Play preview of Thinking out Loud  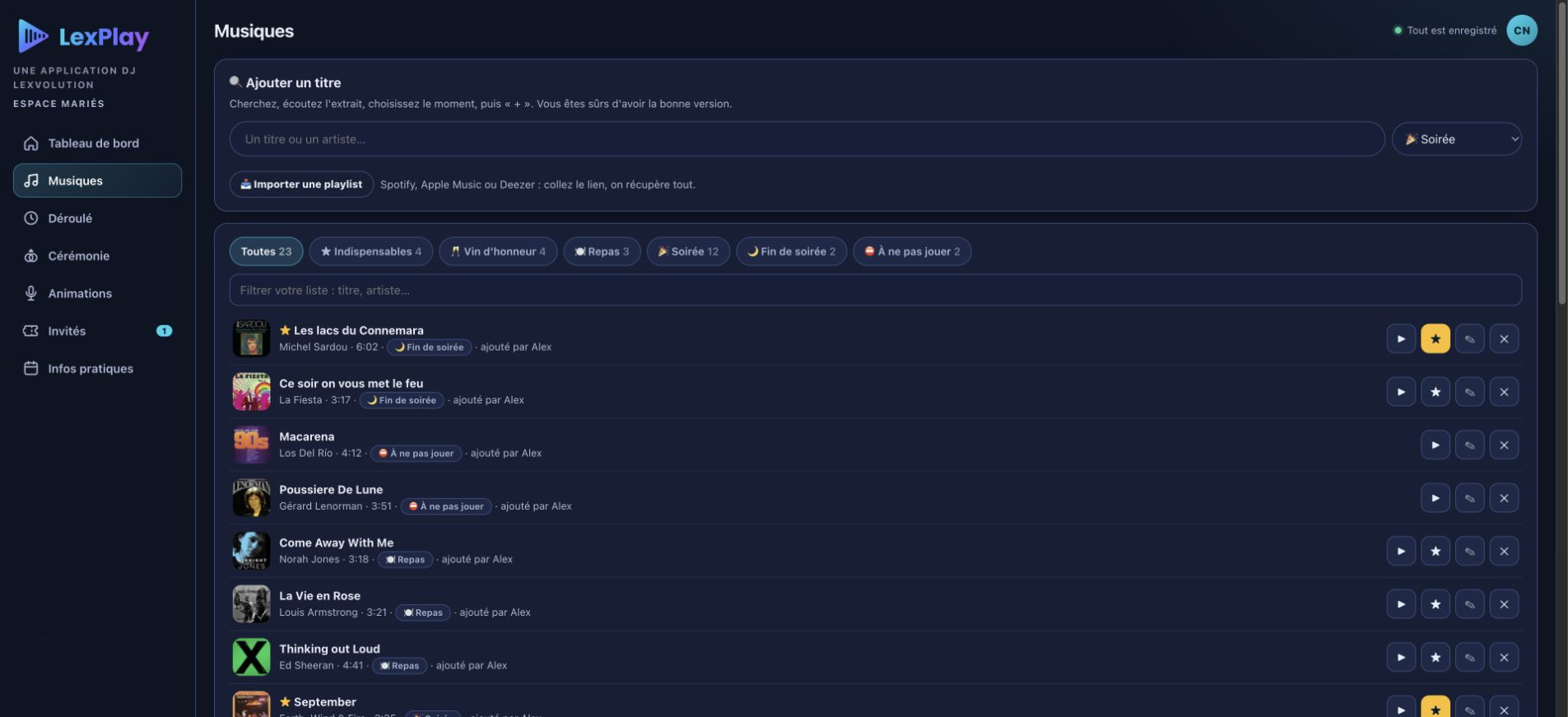1401,657
